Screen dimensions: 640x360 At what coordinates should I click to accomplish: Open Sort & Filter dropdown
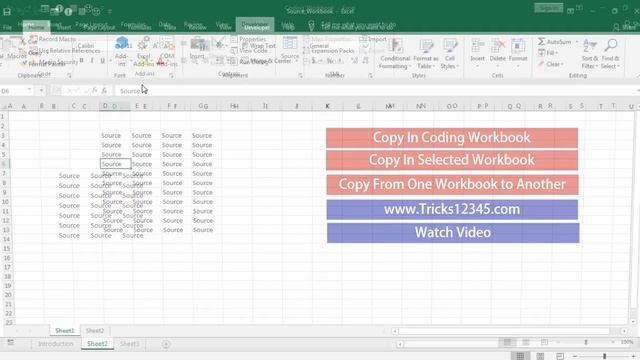point(590,54)
